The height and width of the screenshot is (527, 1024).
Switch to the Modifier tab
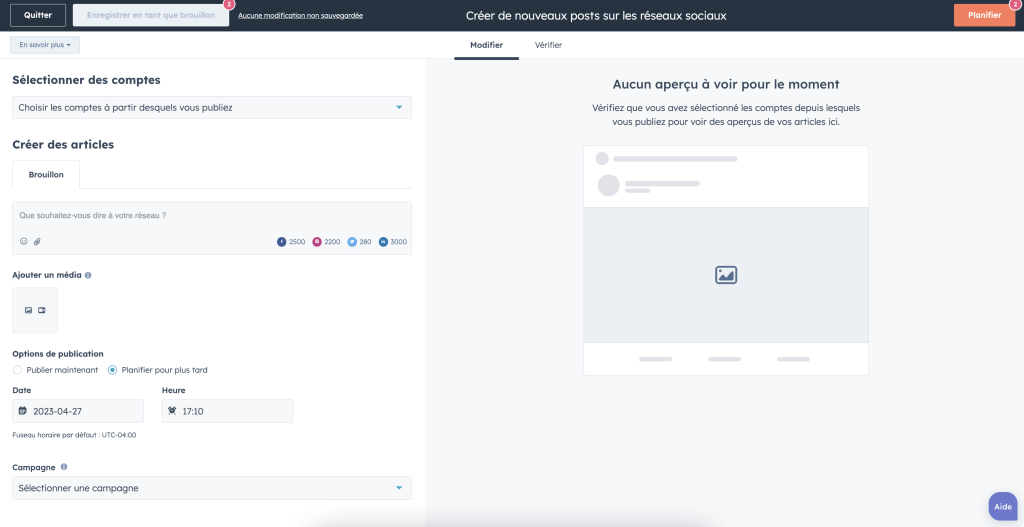point(487,46)
